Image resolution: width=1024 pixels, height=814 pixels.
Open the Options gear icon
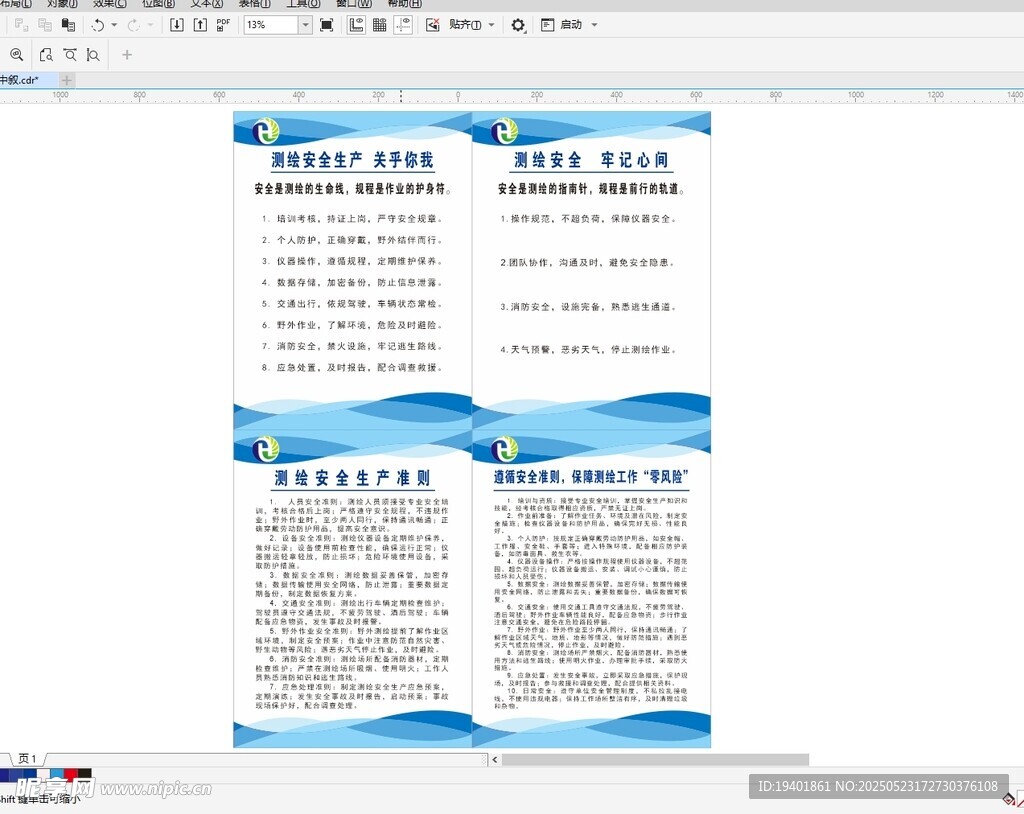pos(518,25)
